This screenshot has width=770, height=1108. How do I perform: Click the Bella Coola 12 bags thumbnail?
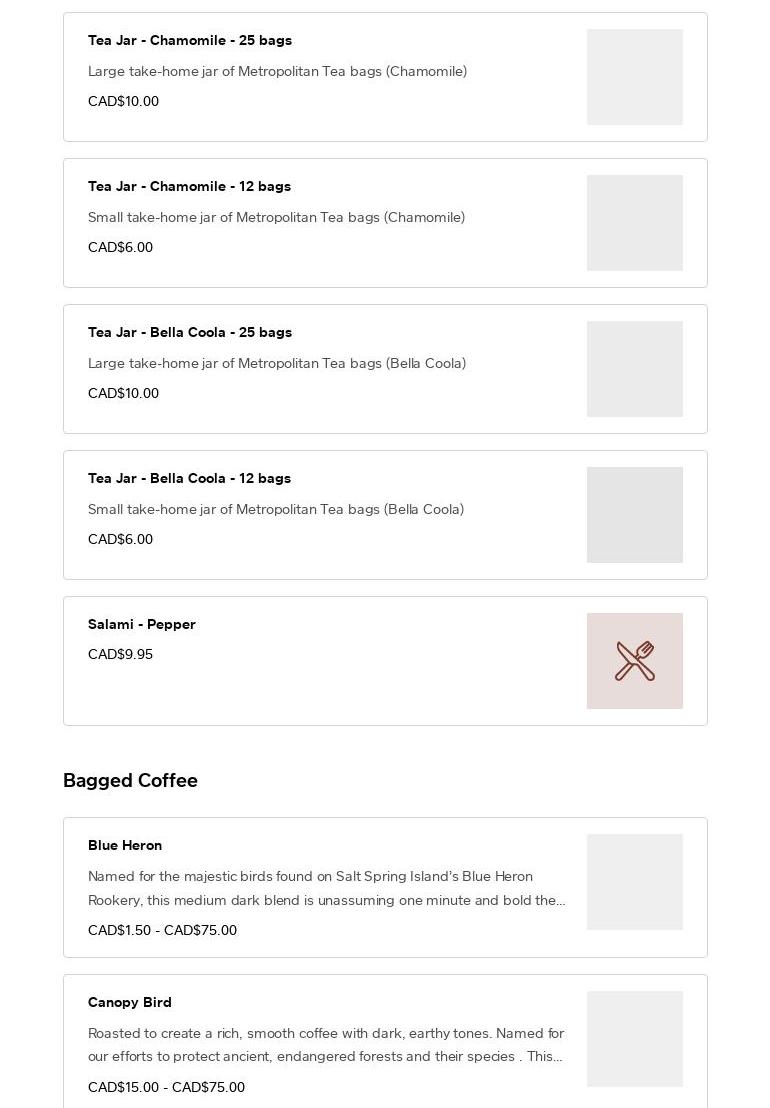point(634,515)
